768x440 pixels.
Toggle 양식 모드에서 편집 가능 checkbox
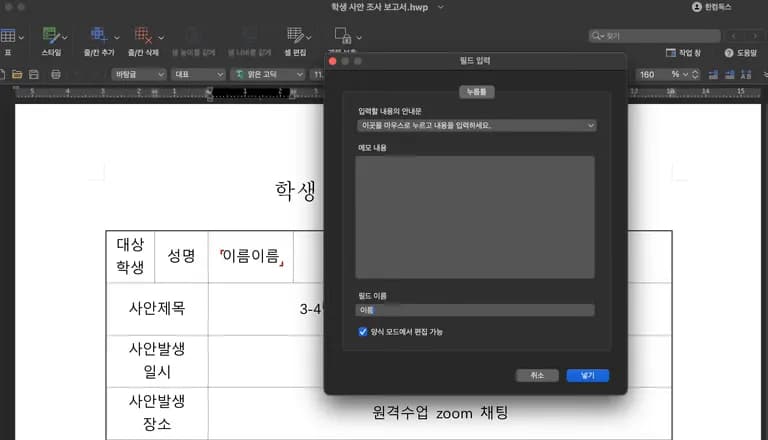tap(362, 331)
